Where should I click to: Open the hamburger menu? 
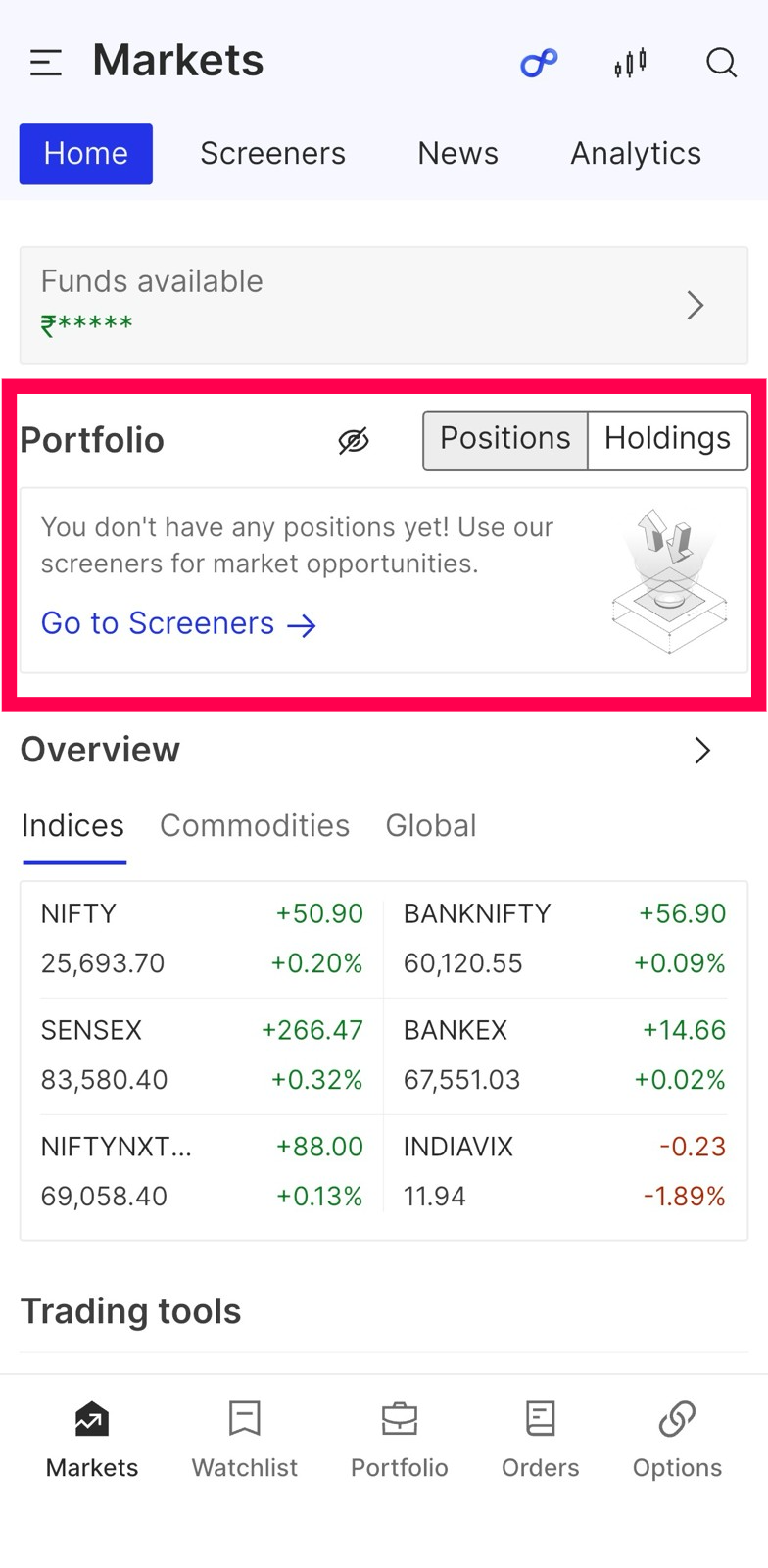point(46,63)
